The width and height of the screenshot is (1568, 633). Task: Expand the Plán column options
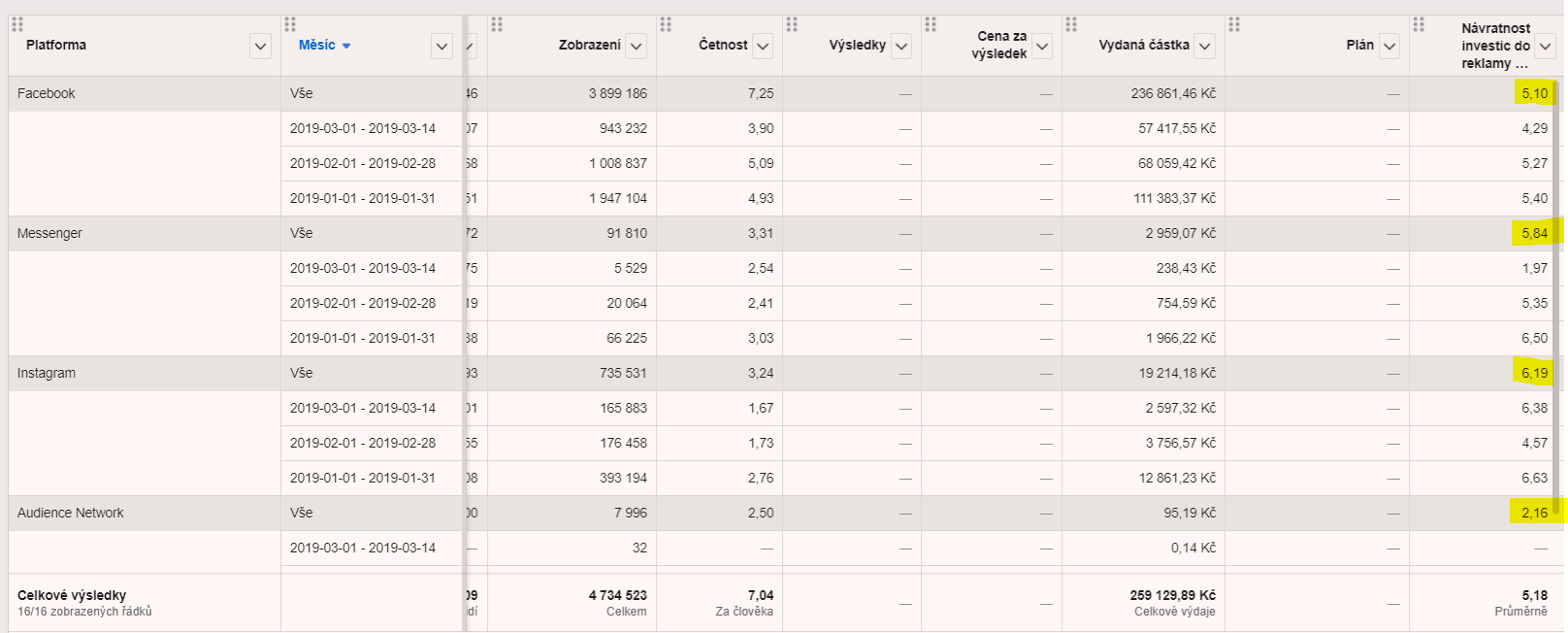point(1389,46)
